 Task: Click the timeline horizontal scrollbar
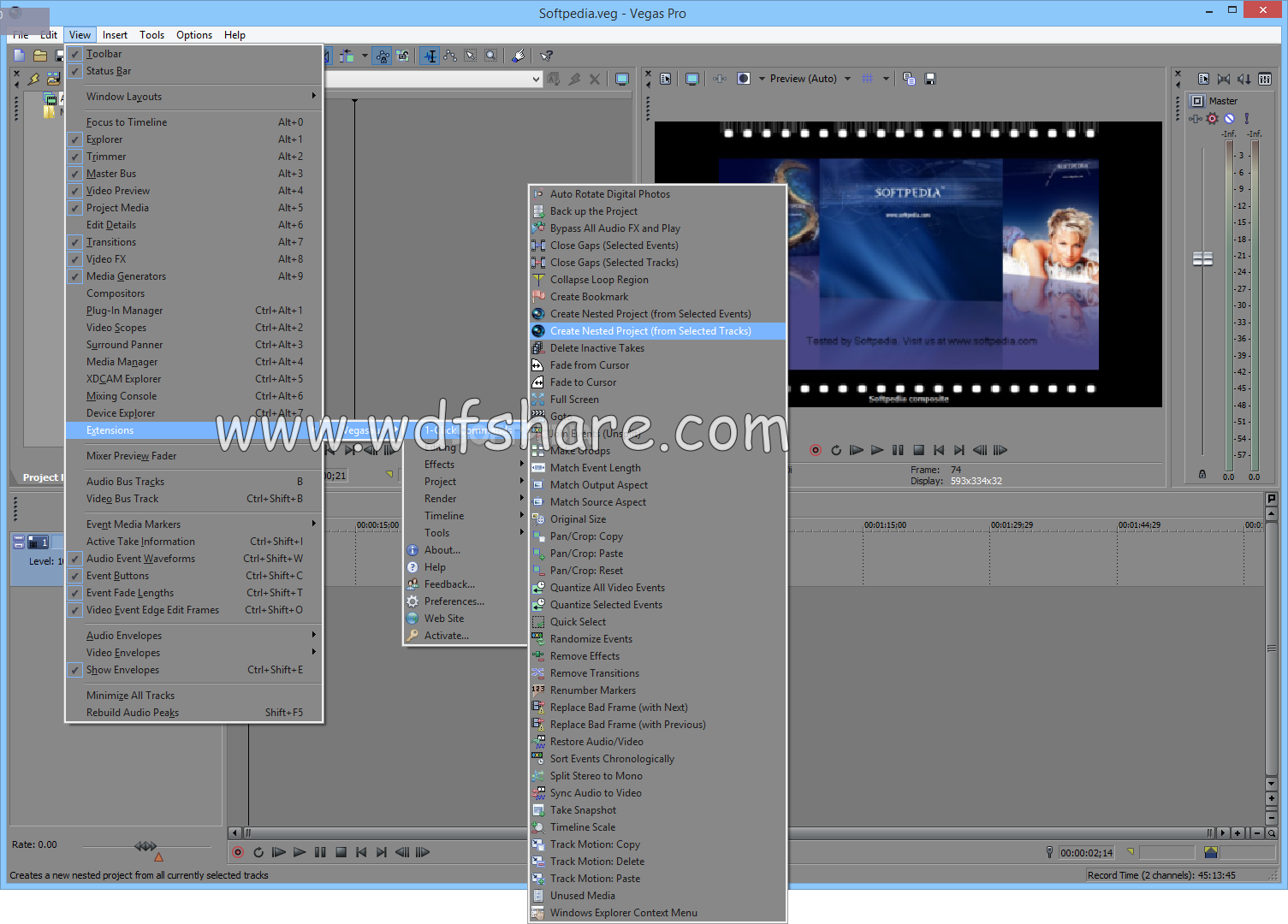pyautogui.click(x=727, y=832)
